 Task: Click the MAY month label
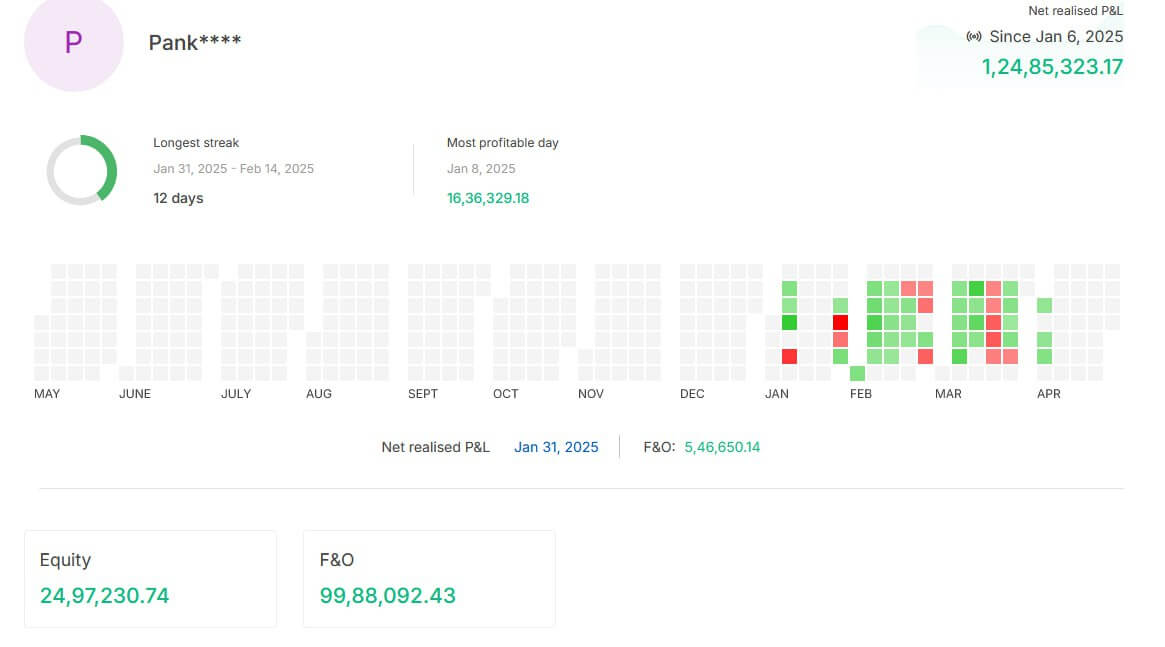[x=47, y=394]
